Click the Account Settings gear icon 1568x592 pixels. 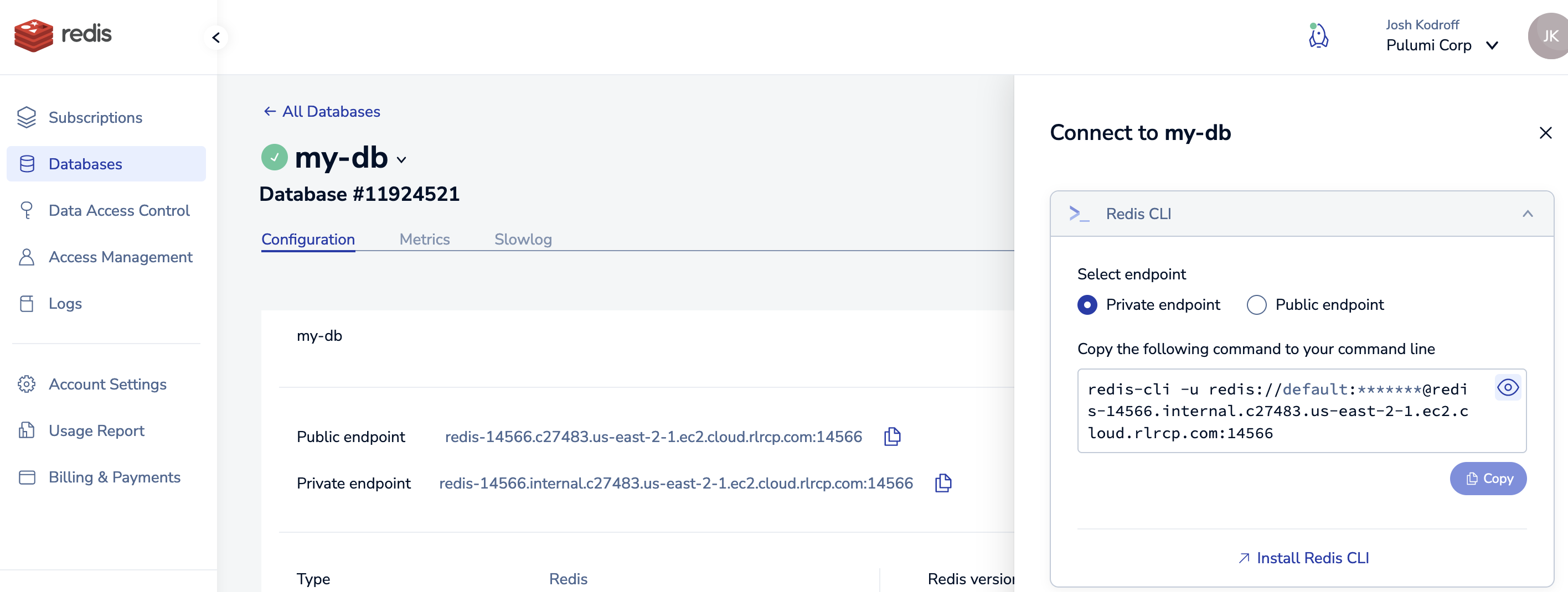click(x=26, y=384)
